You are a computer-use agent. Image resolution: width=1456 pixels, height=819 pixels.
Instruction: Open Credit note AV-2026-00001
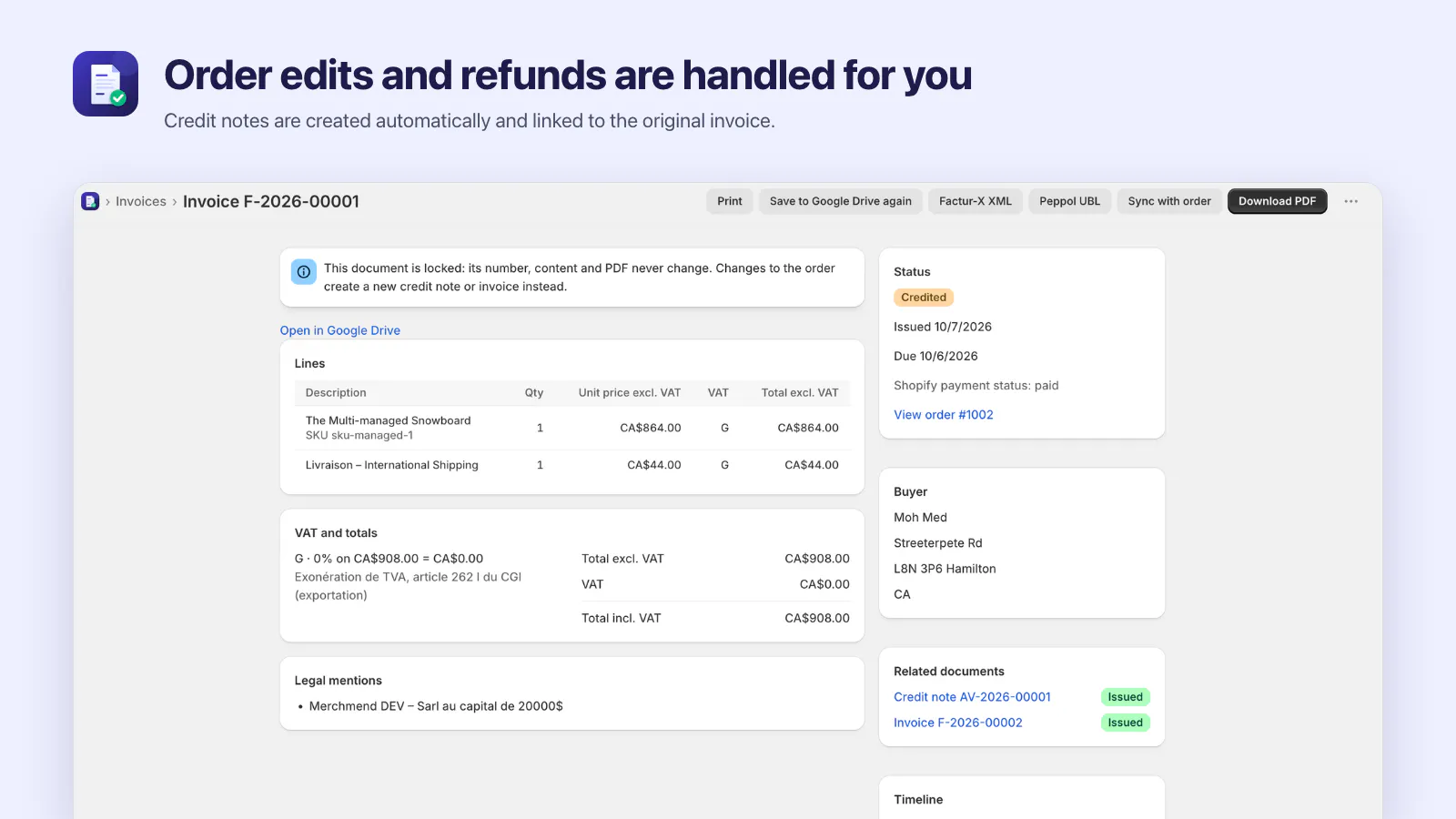[972, 697]
